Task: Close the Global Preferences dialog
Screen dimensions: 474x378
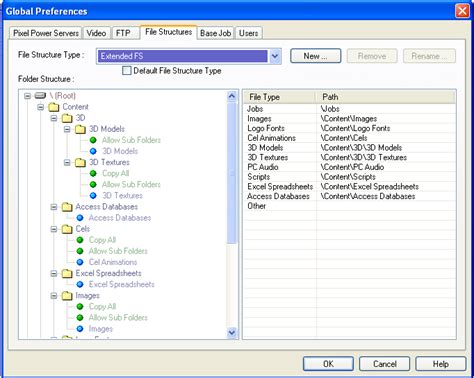Action: pyautogui.click(x=462, y=11)
